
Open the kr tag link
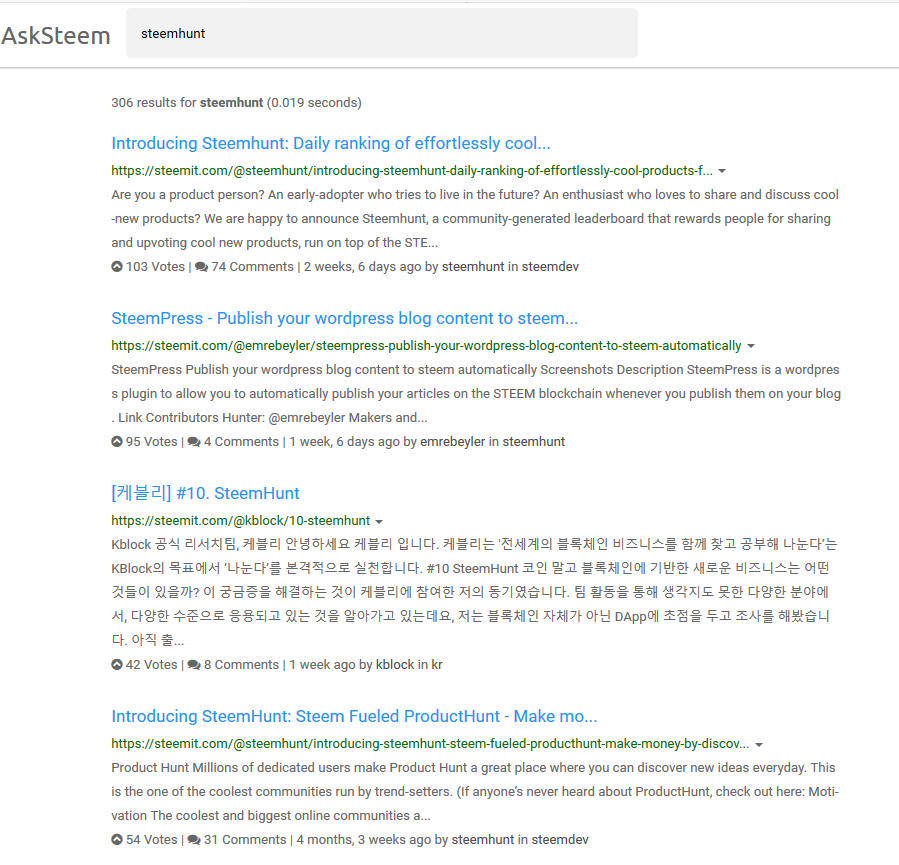(437, 664)
